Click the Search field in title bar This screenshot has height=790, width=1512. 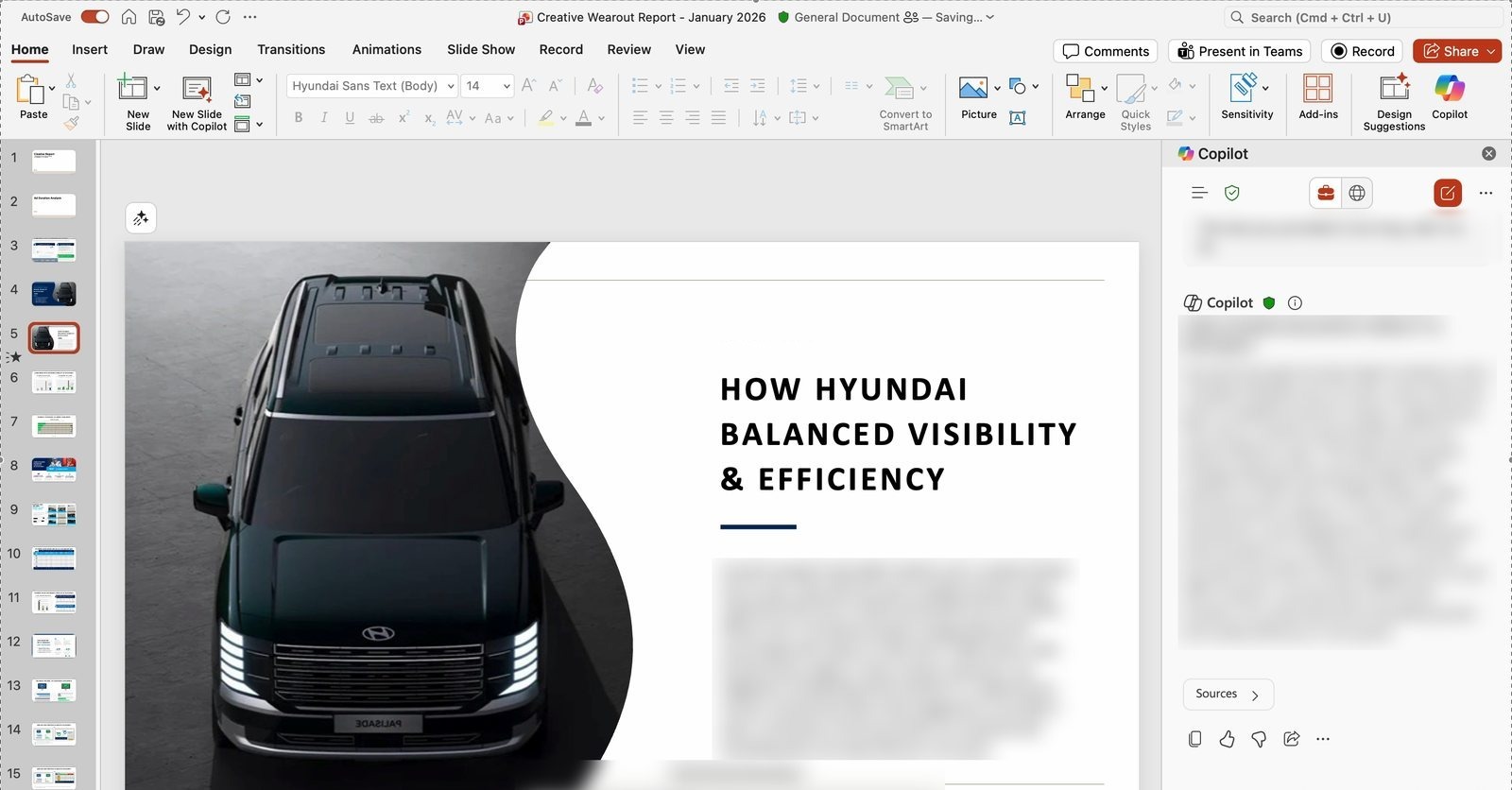(1364, 17)
